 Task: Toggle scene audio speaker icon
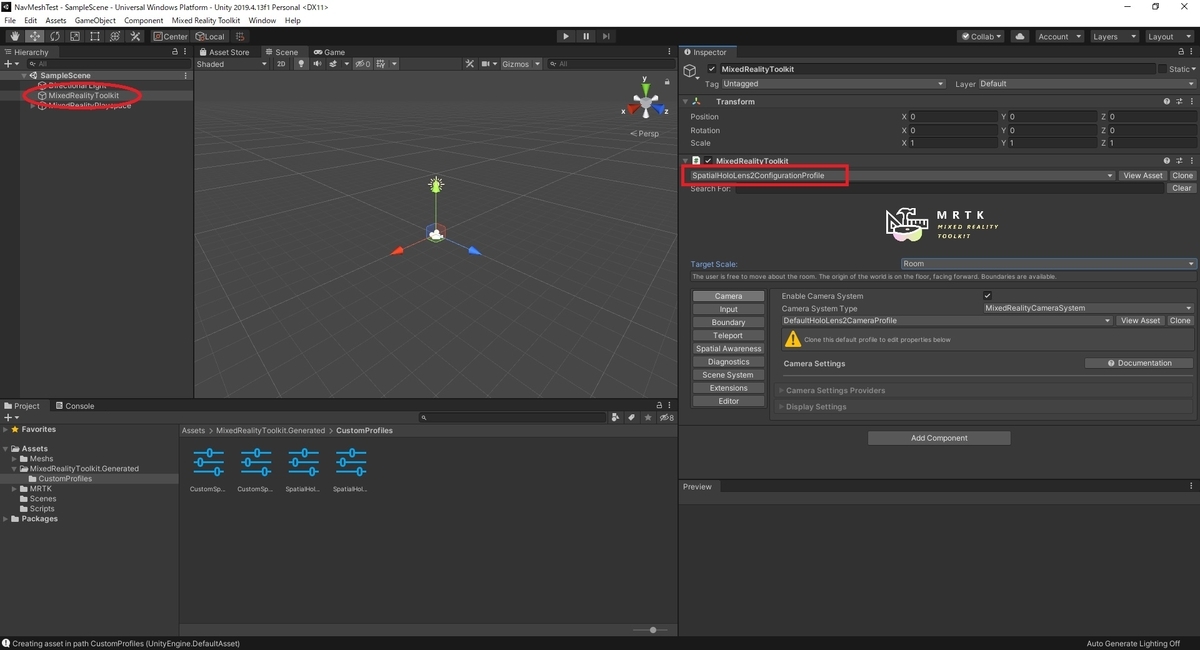pyautogui.click(x=317, y=64)
